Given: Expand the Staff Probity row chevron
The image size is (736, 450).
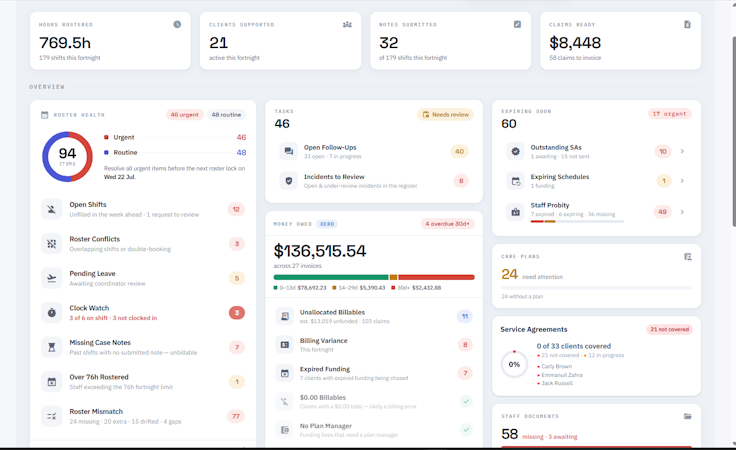Looking at the screenshot, I should click(682, 212).
